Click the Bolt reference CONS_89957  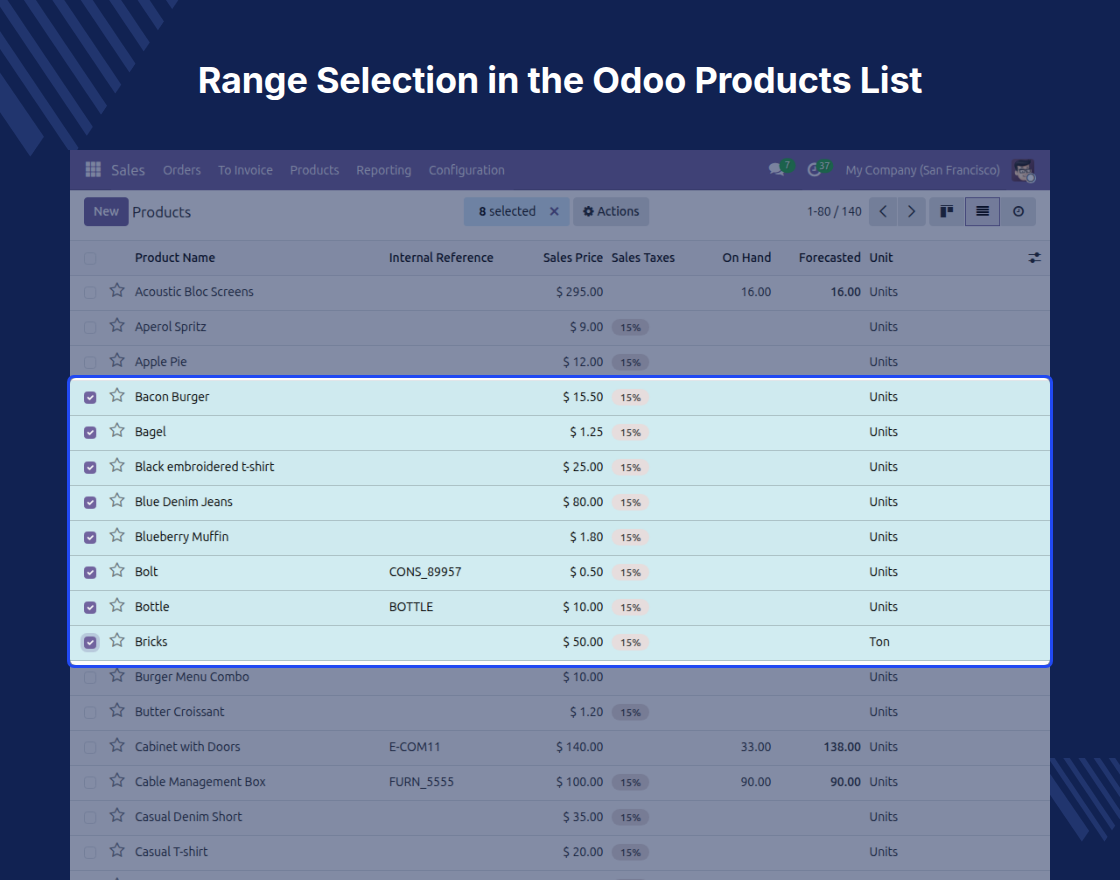pos(425,571)
